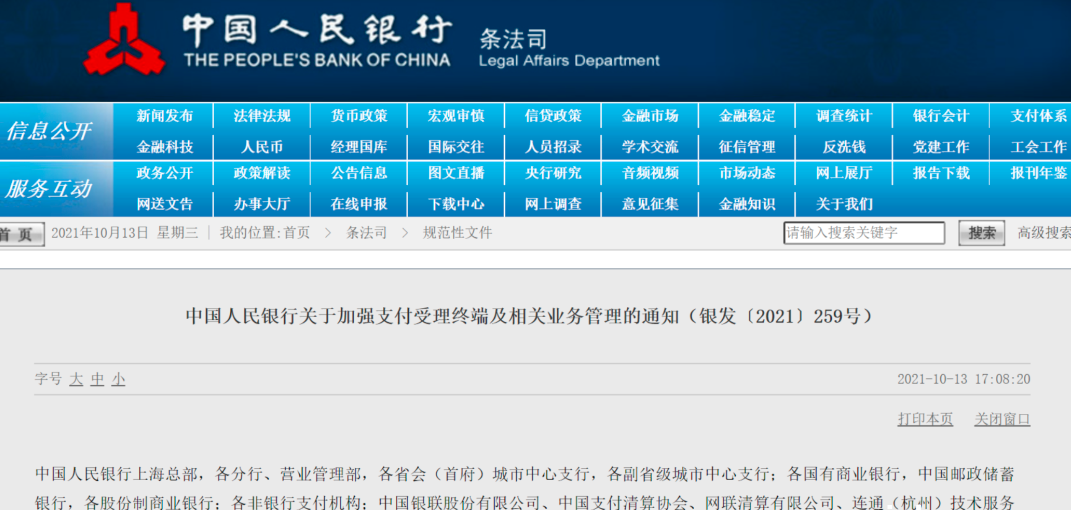
Task: Go to 图文直播 section
Action: click(x=456, y=173)
